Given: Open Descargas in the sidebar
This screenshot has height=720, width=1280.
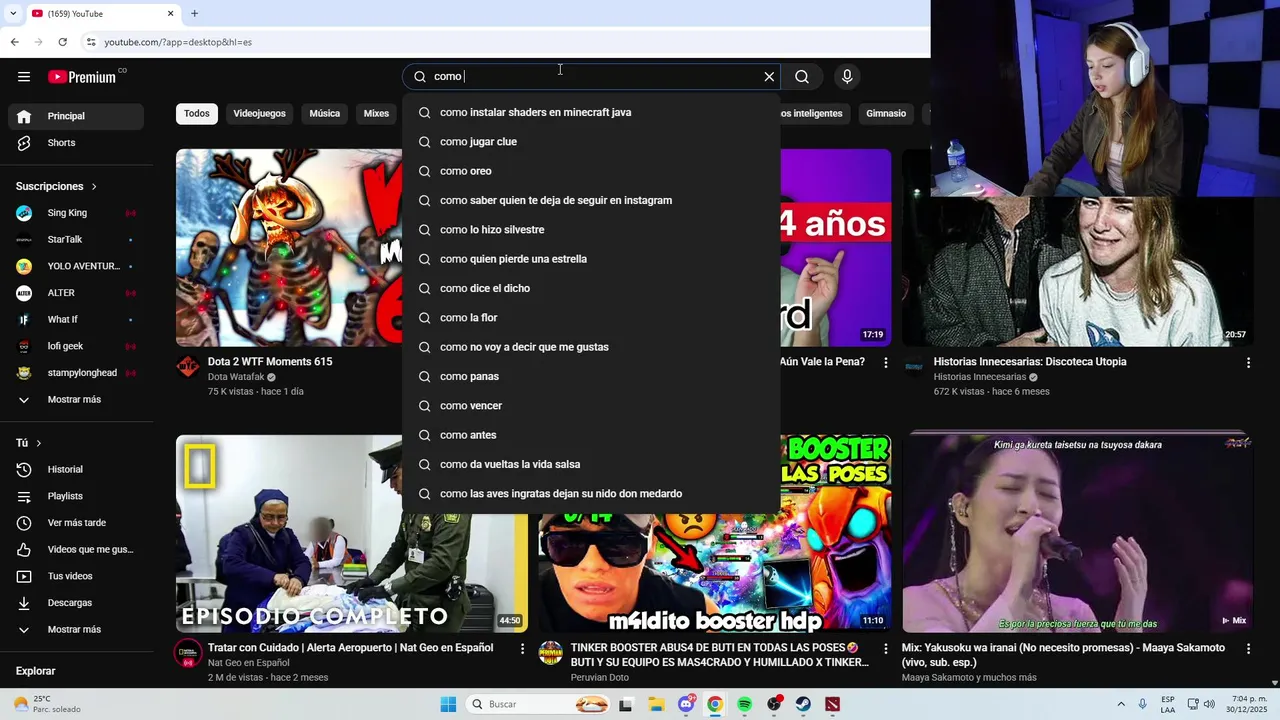Looking at the screenshot, I should (76, 603).
